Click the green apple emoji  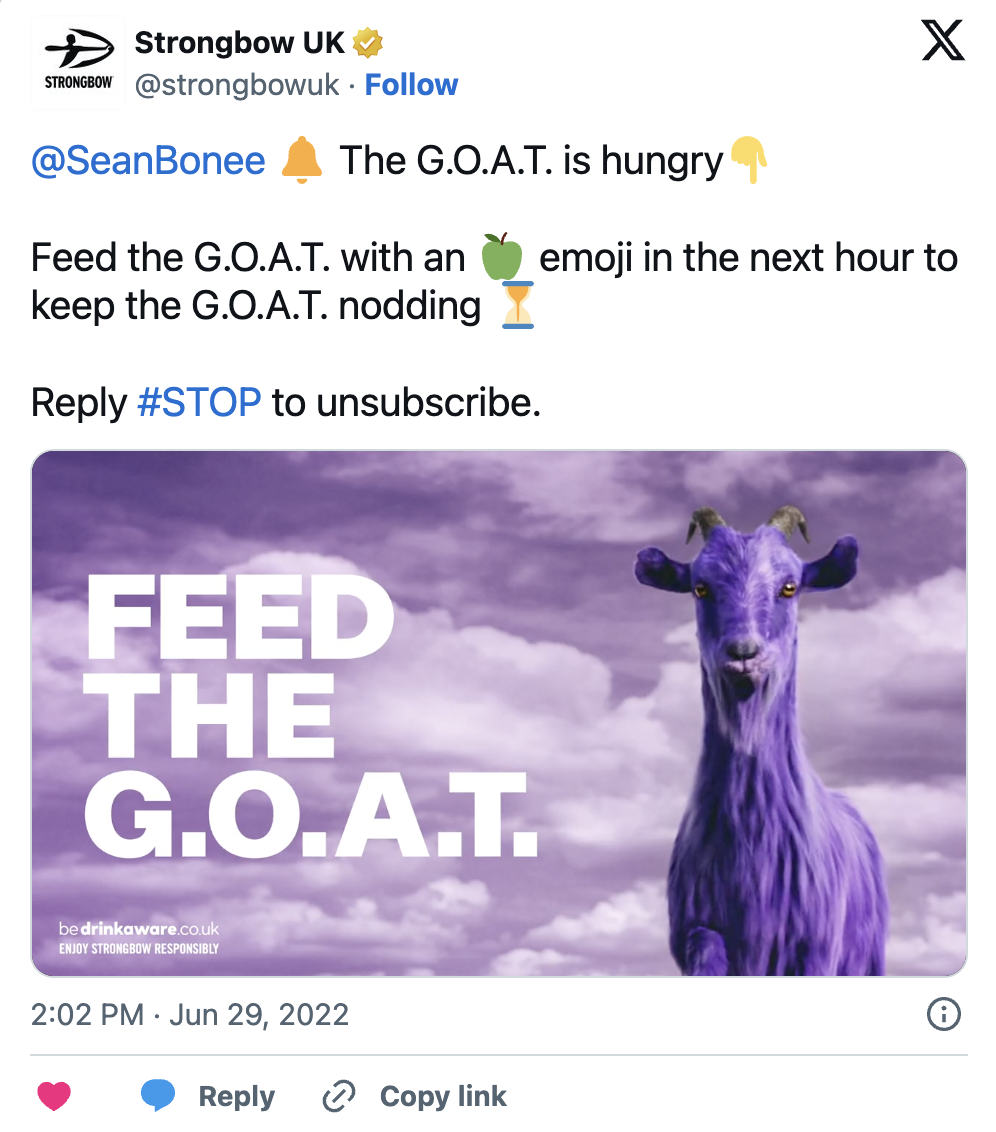[x=502, y=256]
